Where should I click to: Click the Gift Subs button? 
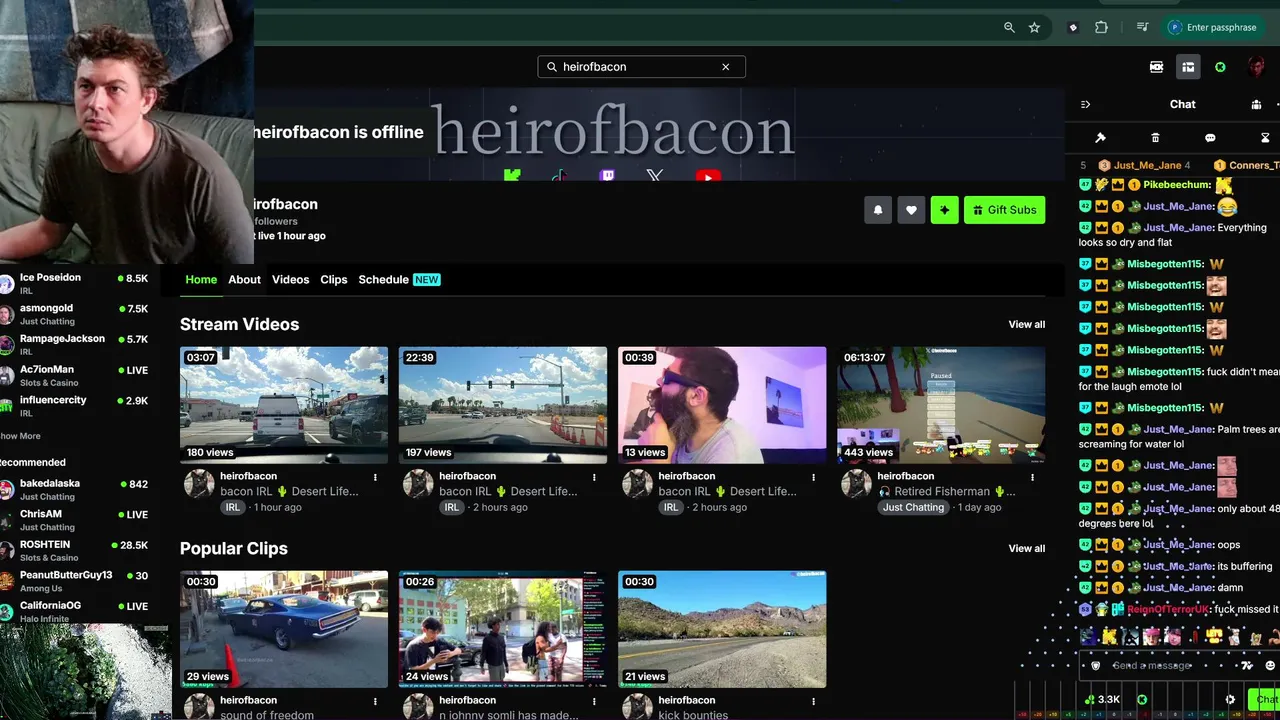tap(1004, 210)
